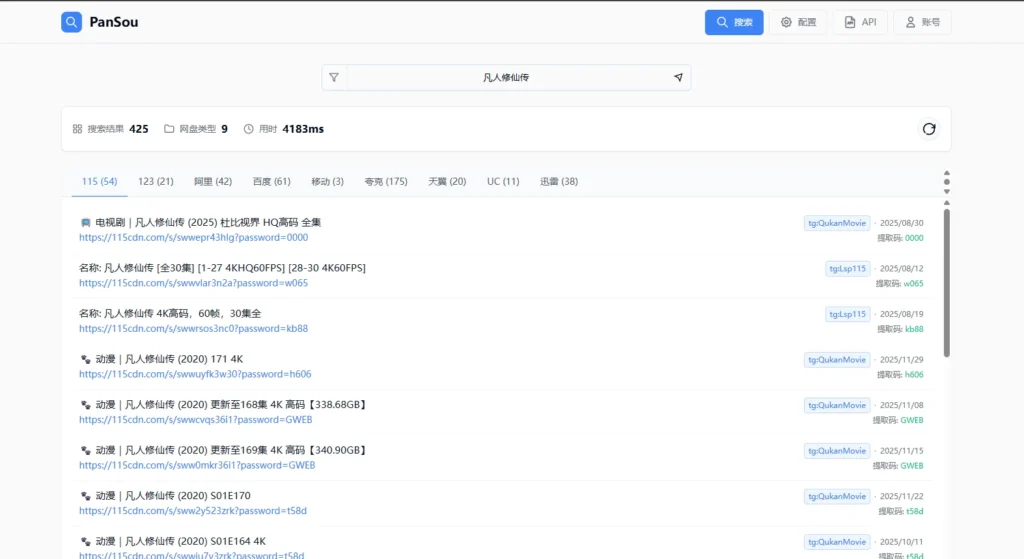Click the tg:Lsp115 source tag on first Lsp115 result

point(847,268)
